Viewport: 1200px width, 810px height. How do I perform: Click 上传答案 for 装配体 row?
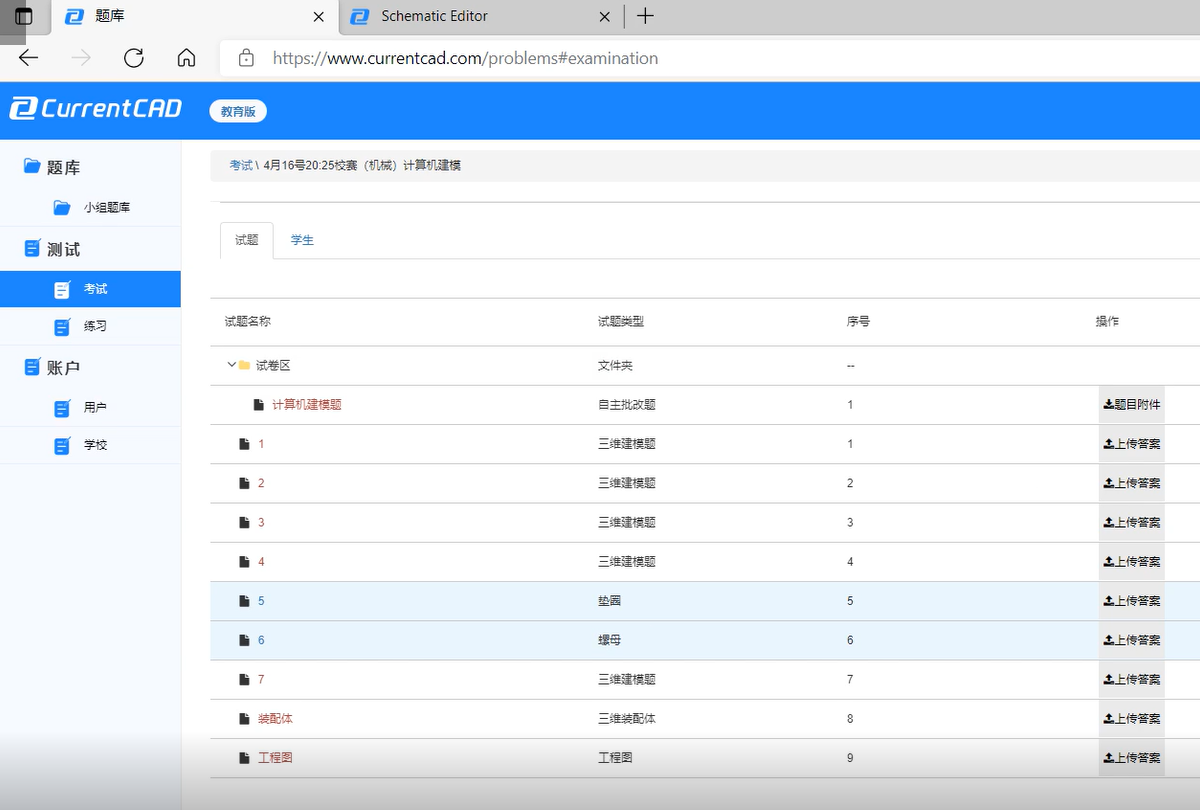[x=1131, y=719]
